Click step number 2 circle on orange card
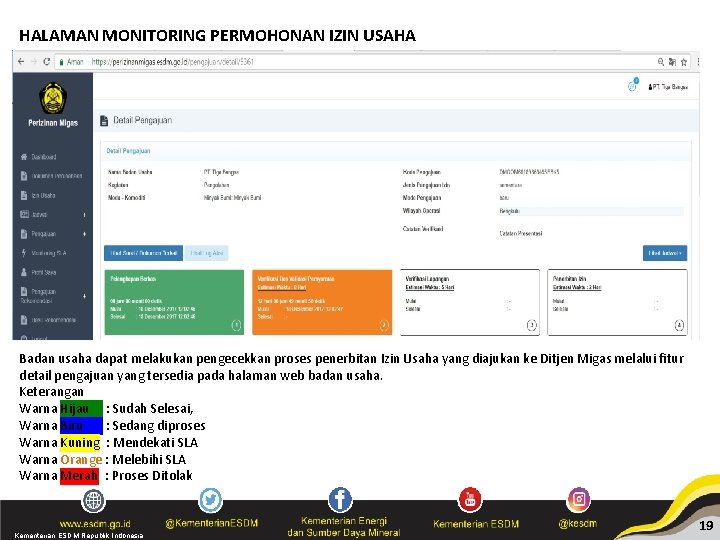The height and width of the screenshot is (540, 720). pos(384,325)
